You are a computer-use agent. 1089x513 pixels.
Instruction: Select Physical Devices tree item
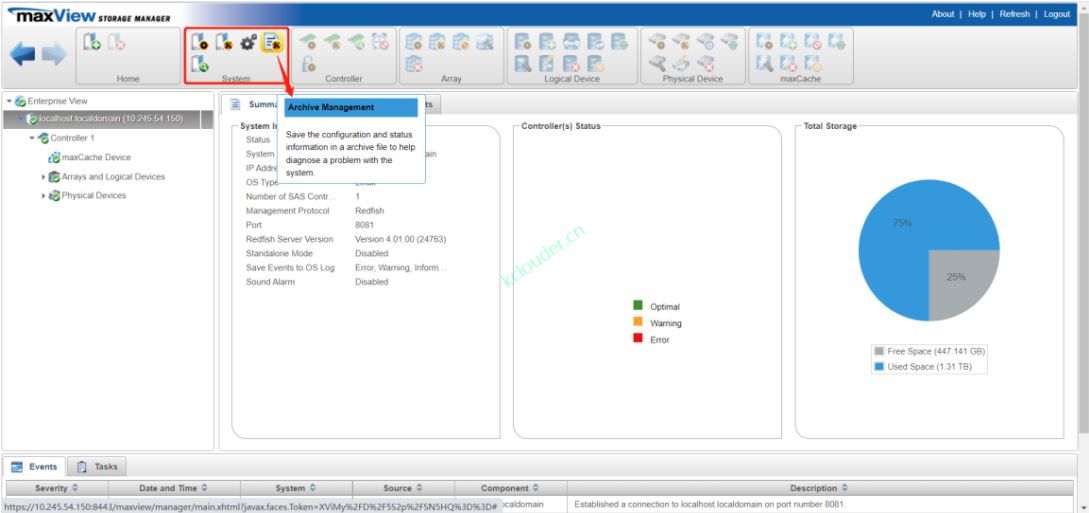click(x=93, y=196)
